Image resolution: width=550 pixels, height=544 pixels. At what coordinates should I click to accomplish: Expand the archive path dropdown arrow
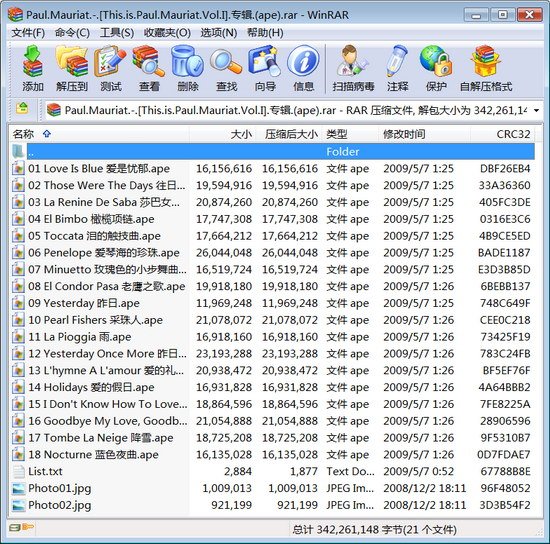(x=536, y=110)
